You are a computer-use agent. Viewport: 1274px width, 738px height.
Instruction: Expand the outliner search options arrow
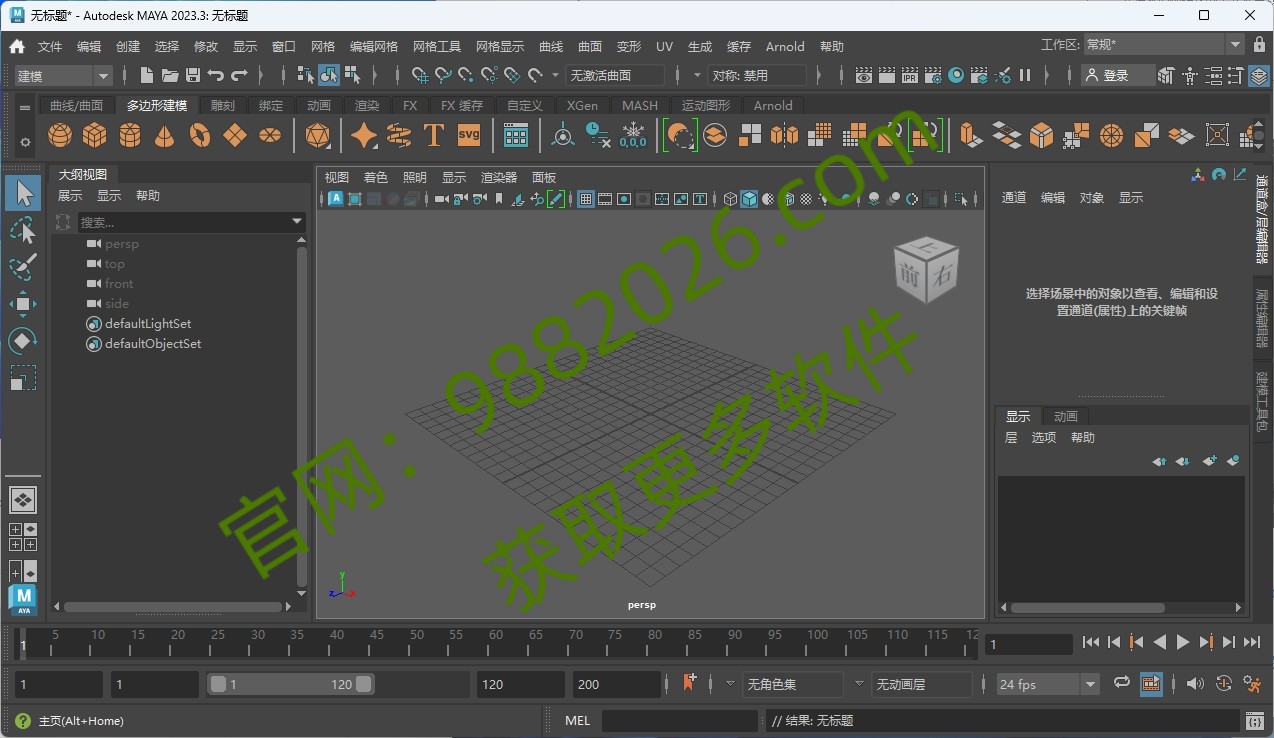click(297, 222)
